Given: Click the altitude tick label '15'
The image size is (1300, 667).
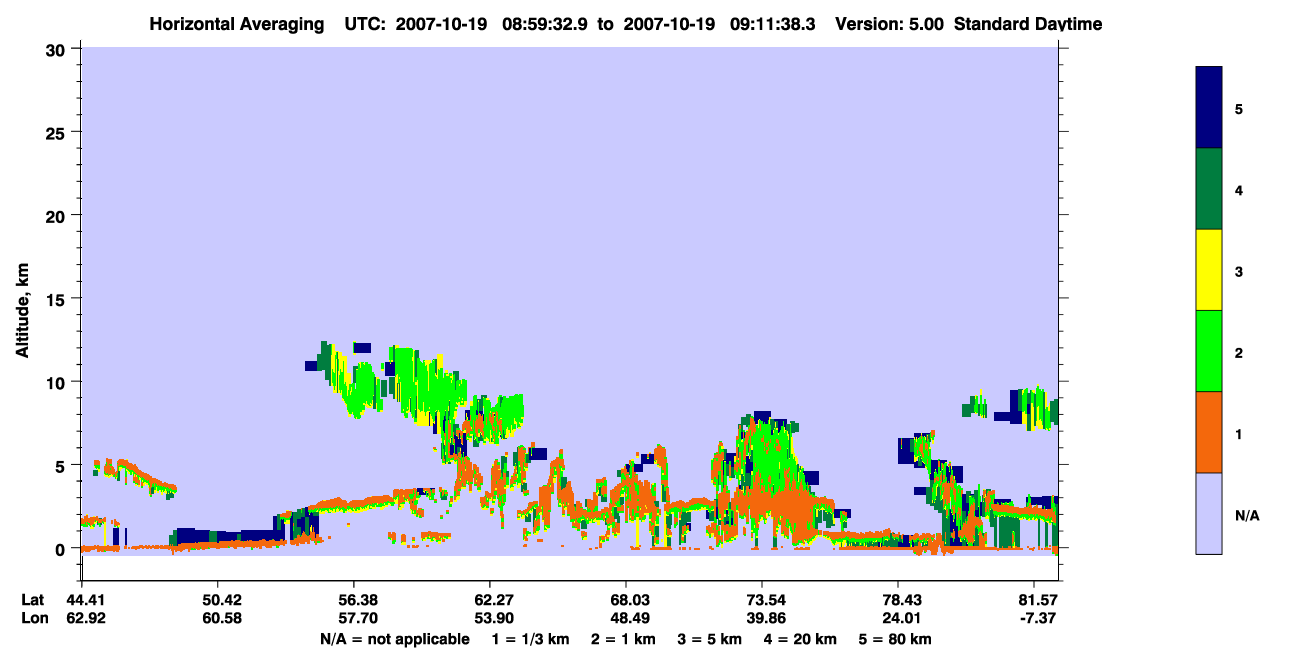Looking at the screenshot, I should (58, 299).
